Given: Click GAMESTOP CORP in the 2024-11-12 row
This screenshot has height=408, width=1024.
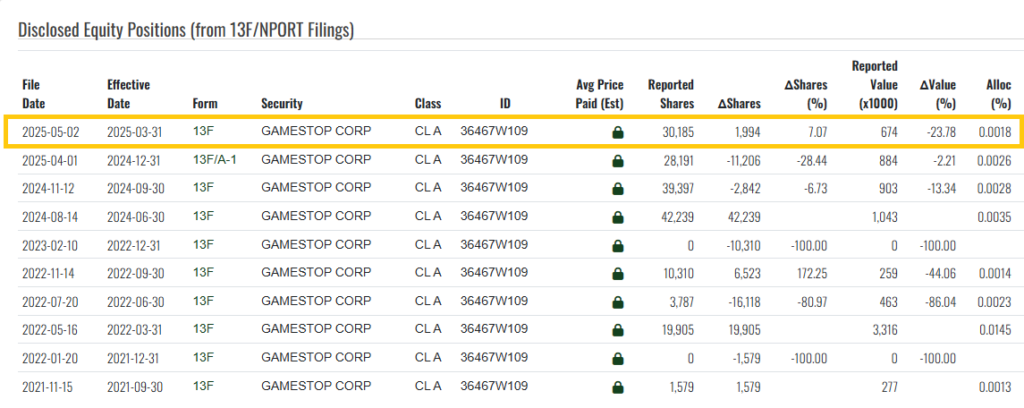Looking at the screenshot, I should point(316,187).
